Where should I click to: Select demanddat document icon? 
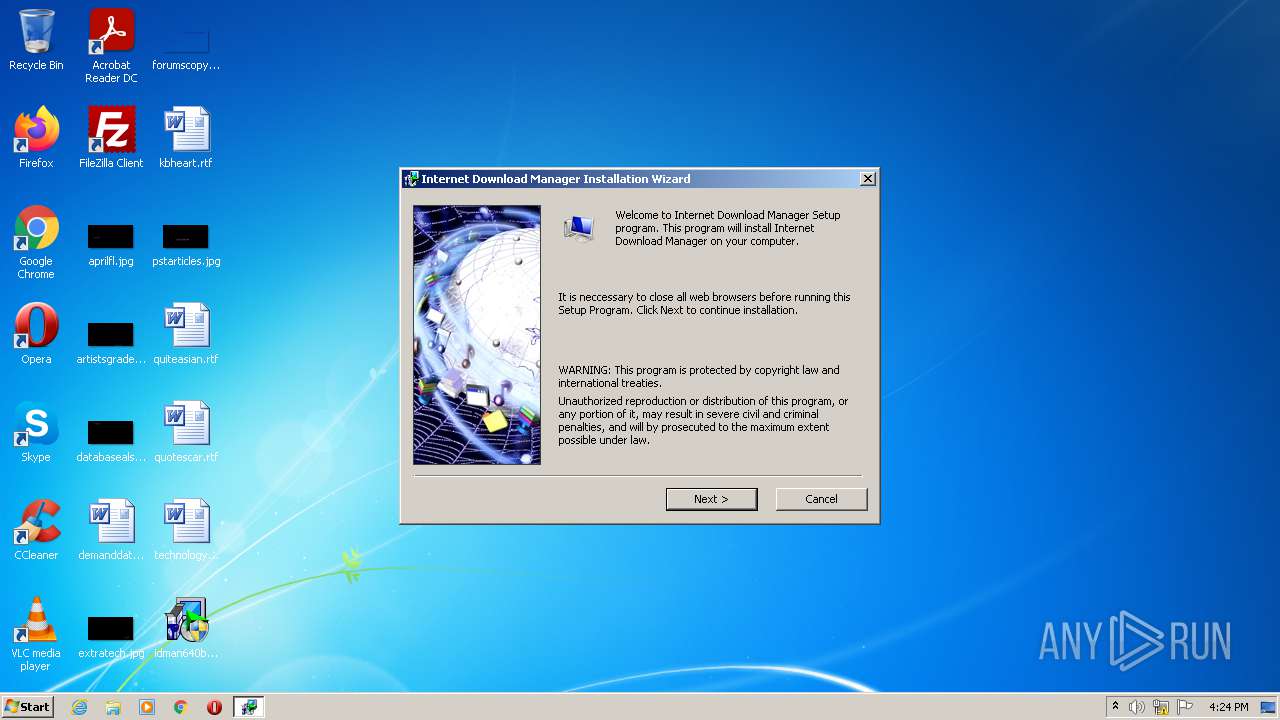[111, 530]
